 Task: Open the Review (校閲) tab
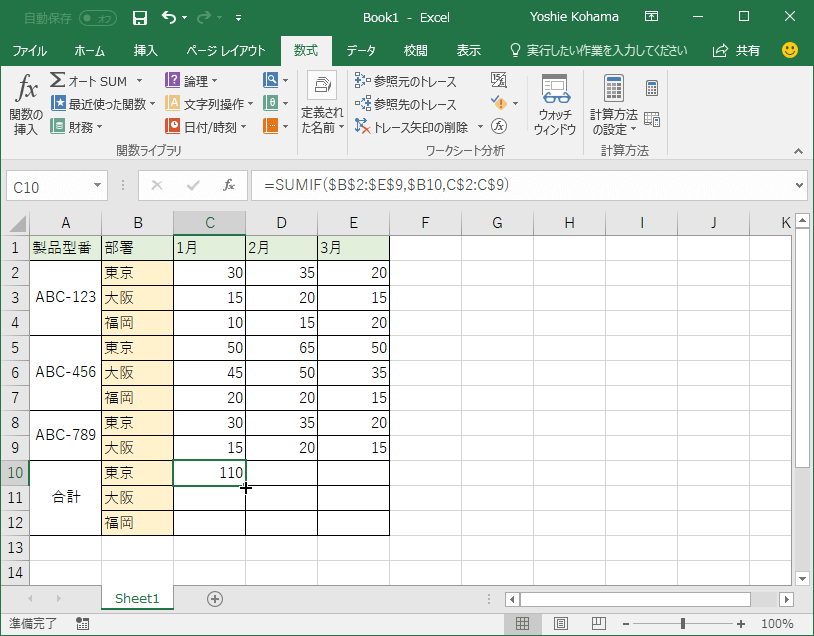pos(415,51)
